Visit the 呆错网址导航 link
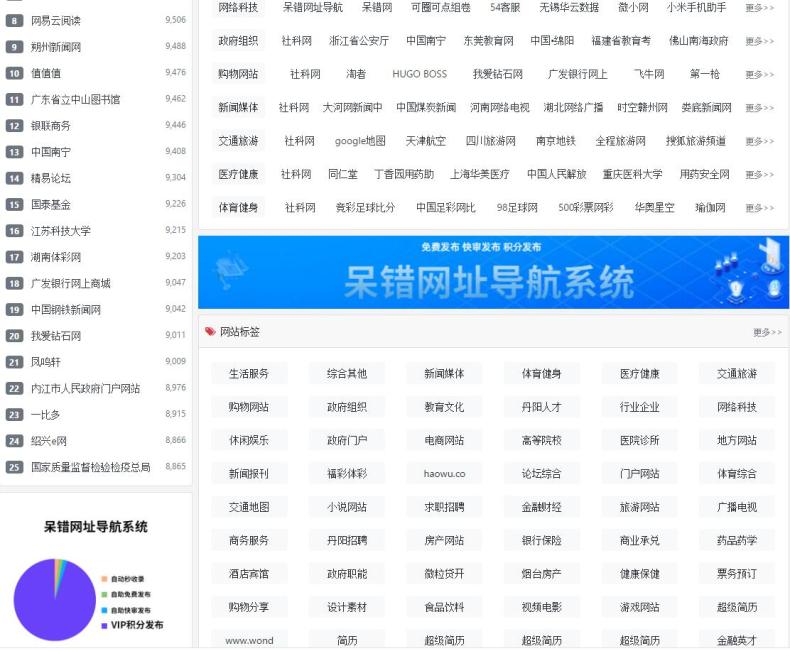 coord(312,8)
